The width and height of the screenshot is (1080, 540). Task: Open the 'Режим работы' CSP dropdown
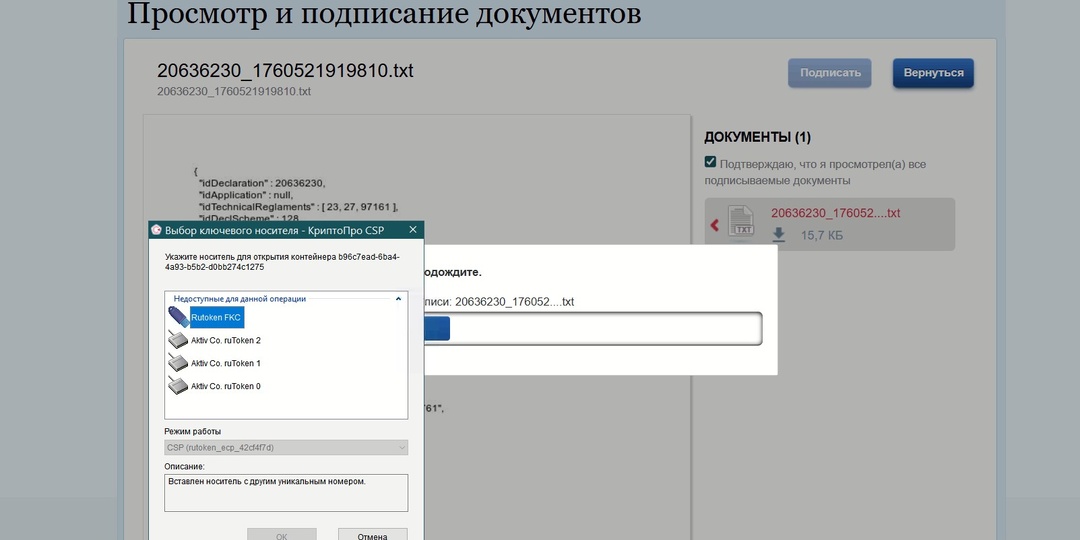[x=286, y=448]
